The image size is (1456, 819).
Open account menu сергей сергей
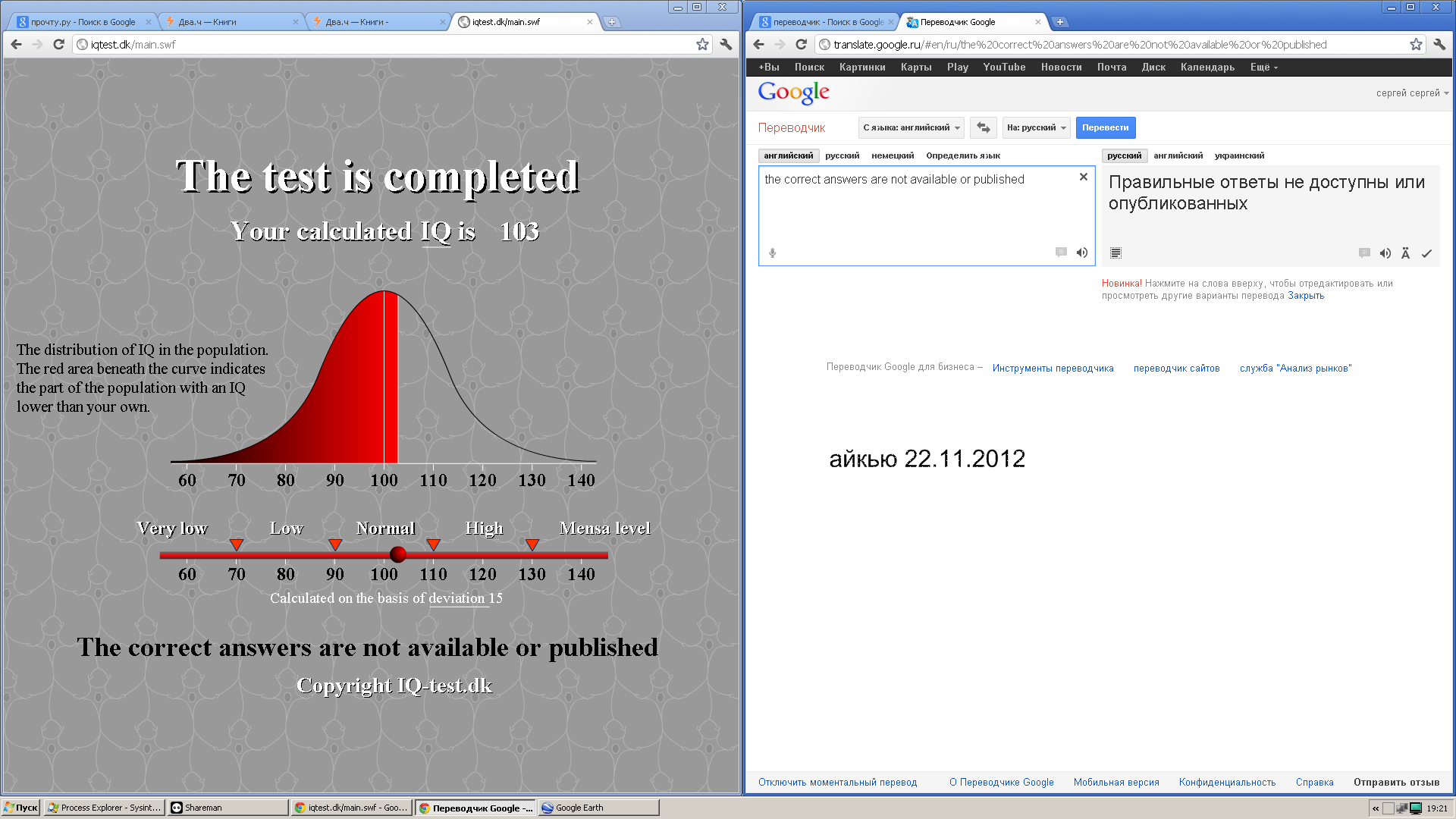click(1412, 93)
